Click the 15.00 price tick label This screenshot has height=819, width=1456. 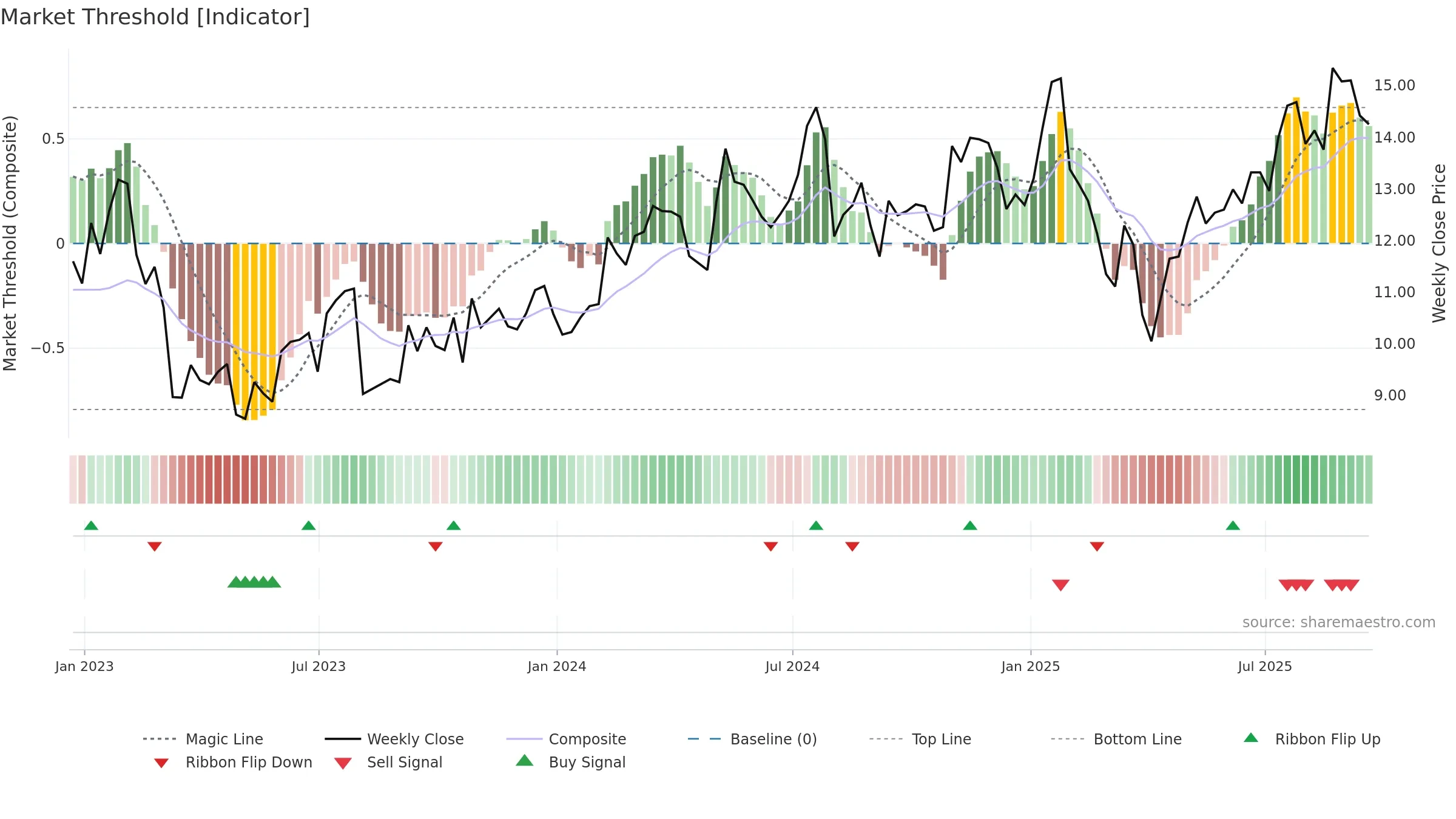click(x=1395, y=86)
